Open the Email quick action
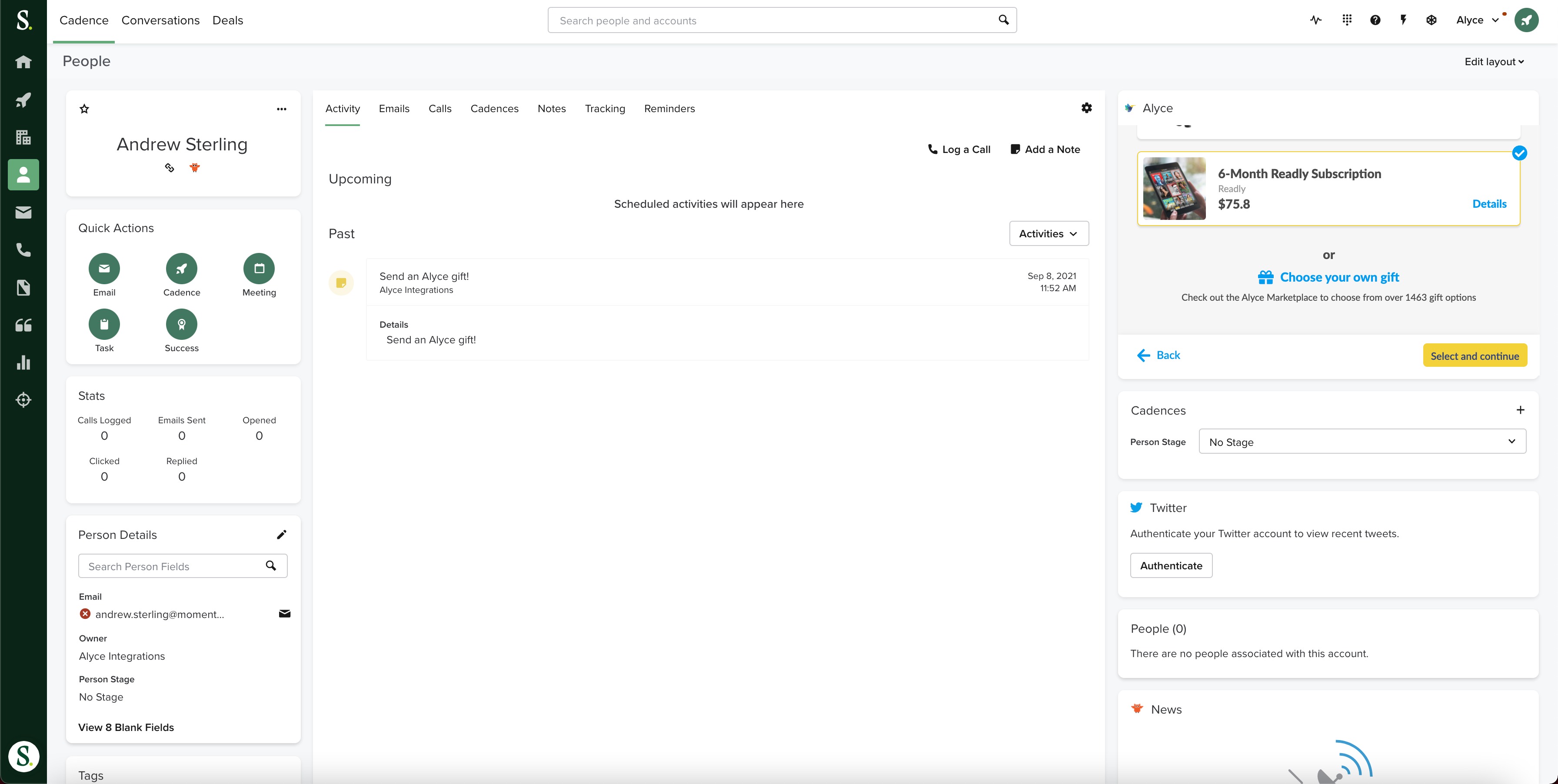Screen dimensions: 1558x784 pyautogui.click(x=104, y=269)
